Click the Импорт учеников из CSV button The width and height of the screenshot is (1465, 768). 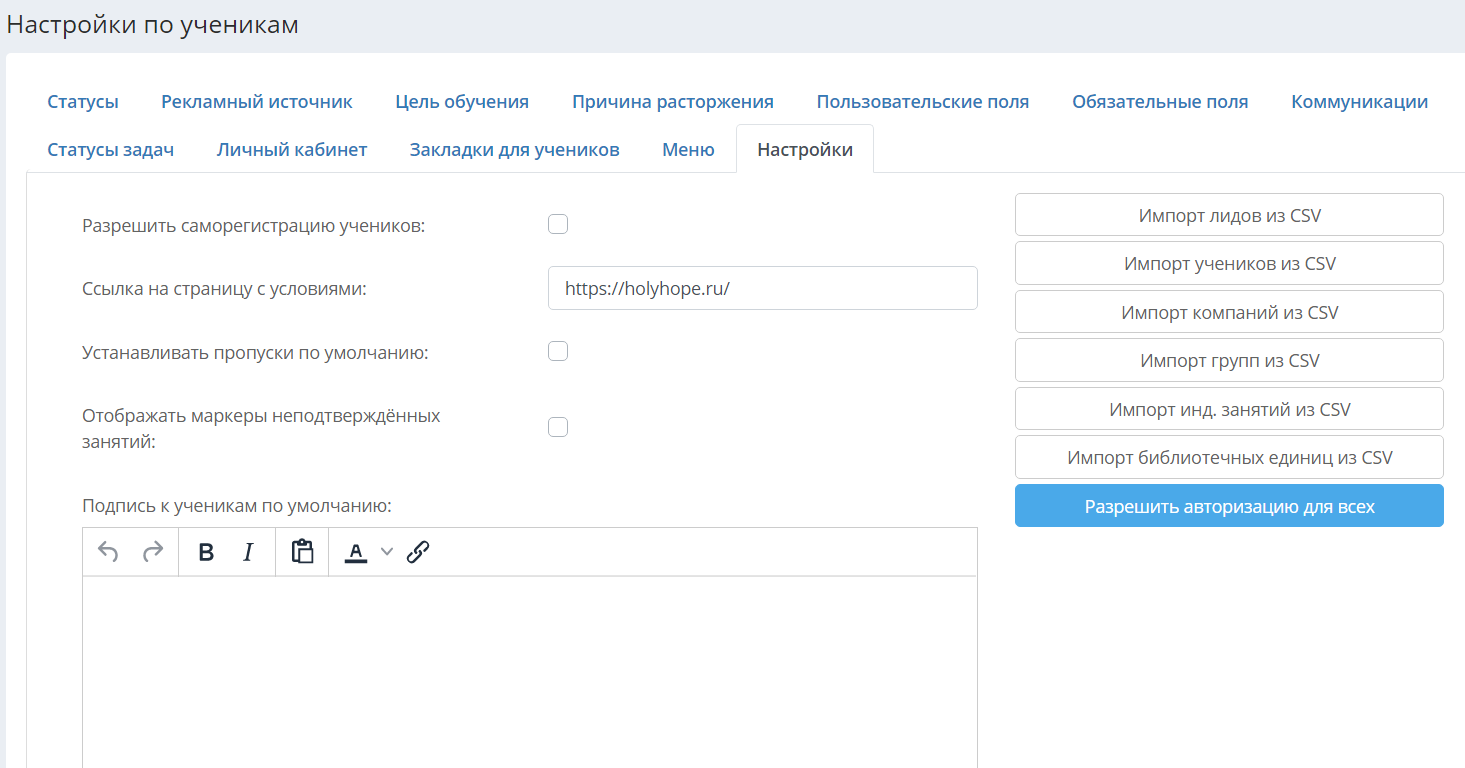pos(1229,264)
